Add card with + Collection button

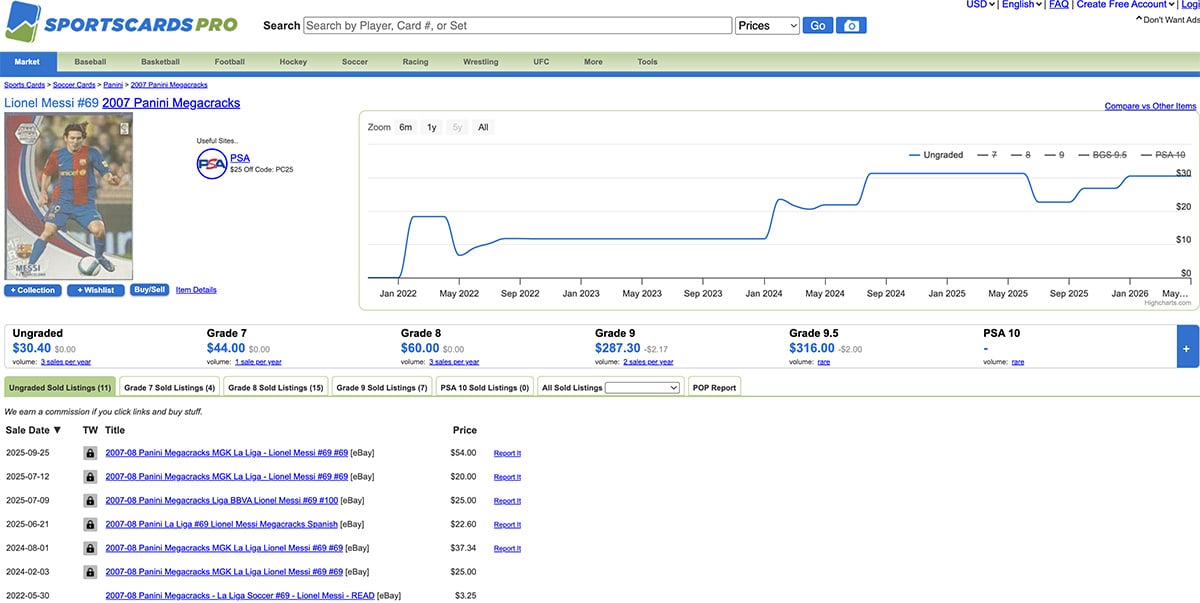tap(33, 290)
